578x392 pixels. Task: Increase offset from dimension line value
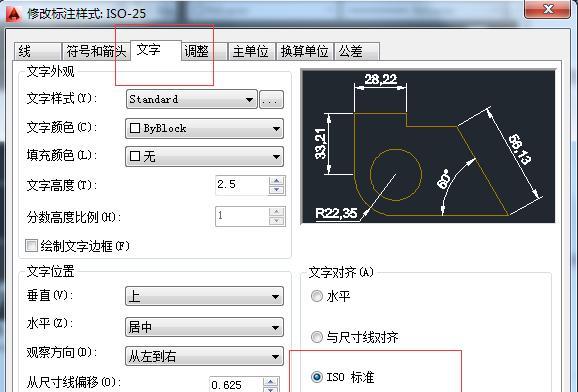(271, 382)
